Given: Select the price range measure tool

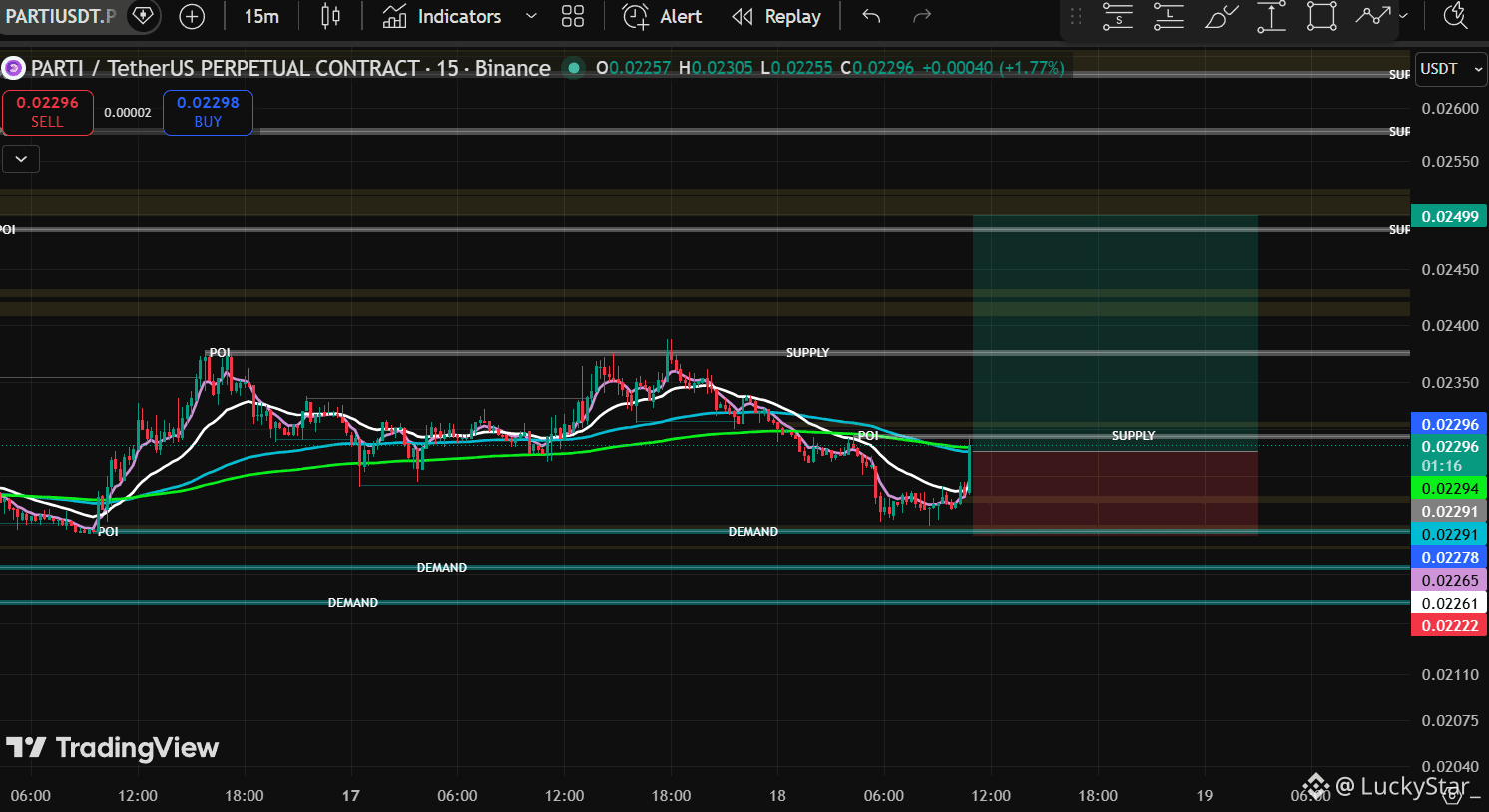Looking at the screenshot, I should (1271, 16).
